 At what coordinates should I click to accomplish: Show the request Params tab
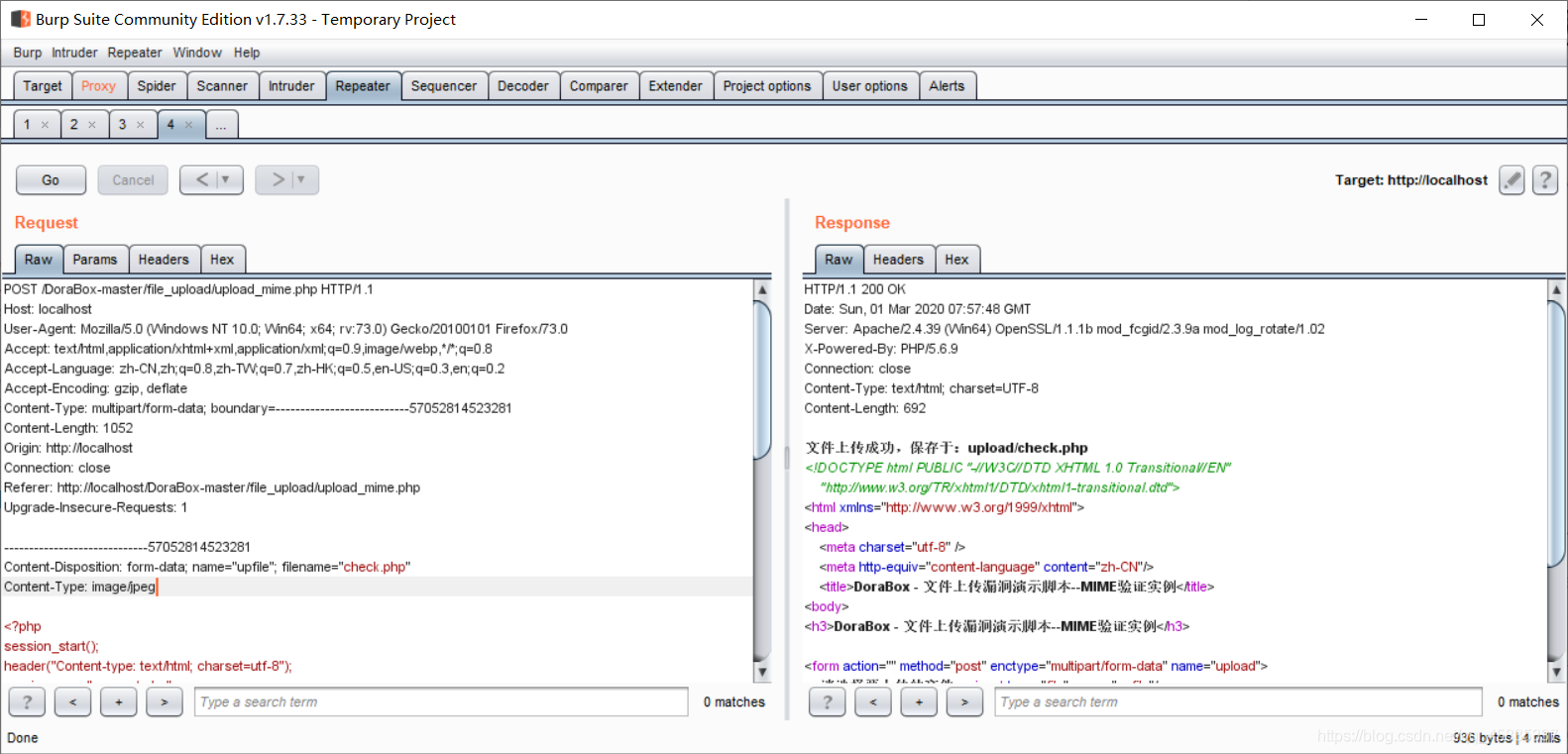[x=95, y=260]
